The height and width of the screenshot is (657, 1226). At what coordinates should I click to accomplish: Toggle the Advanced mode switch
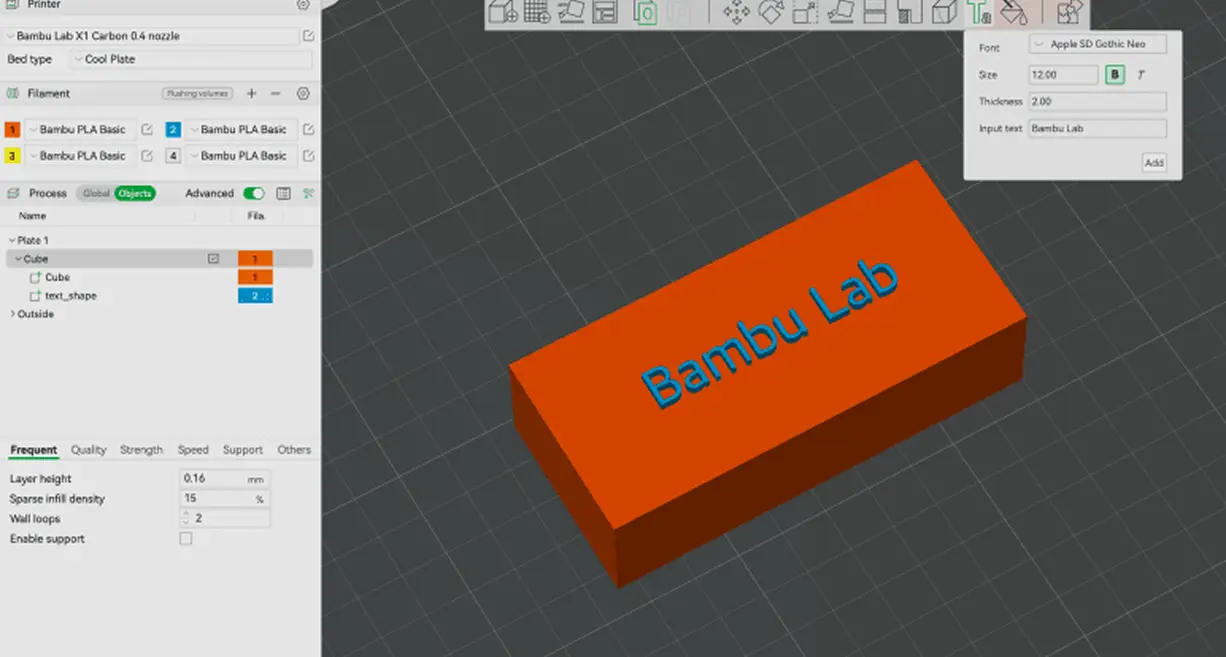[x=254, y=193]
